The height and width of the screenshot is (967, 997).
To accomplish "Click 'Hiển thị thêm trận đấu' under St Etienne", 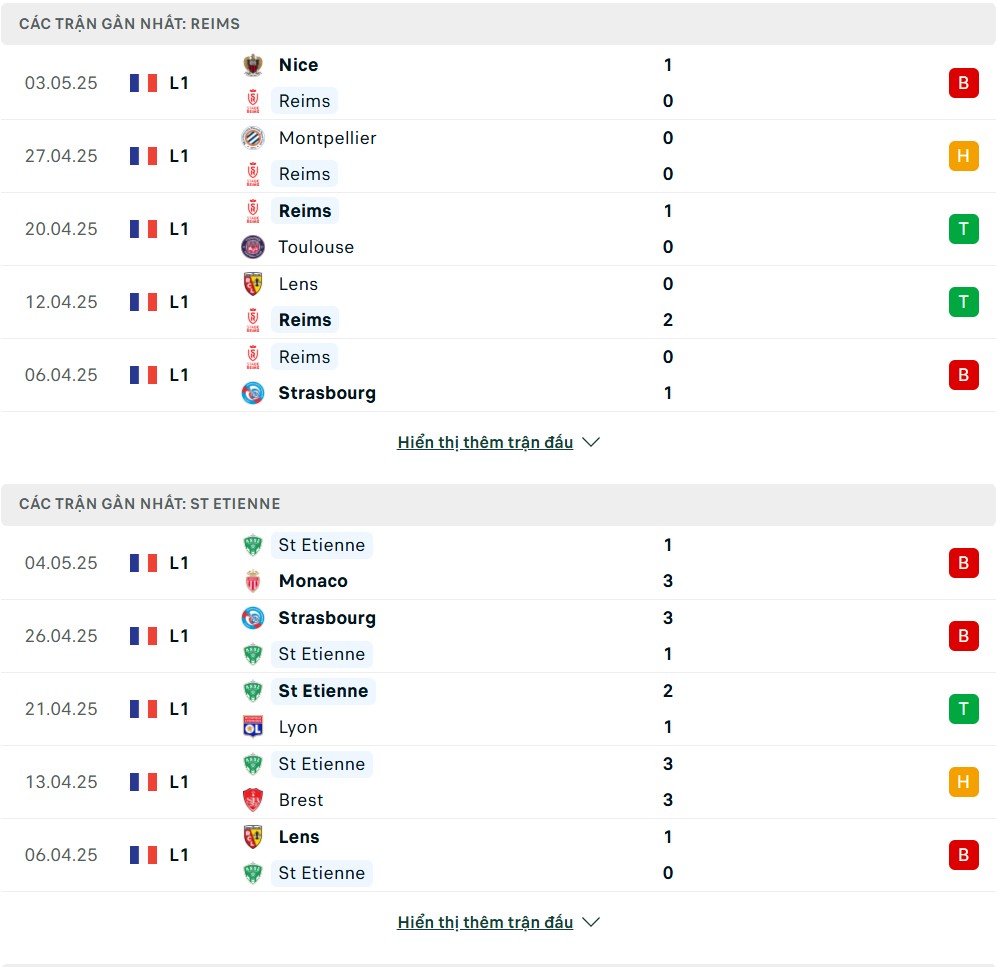I will 485,922.
